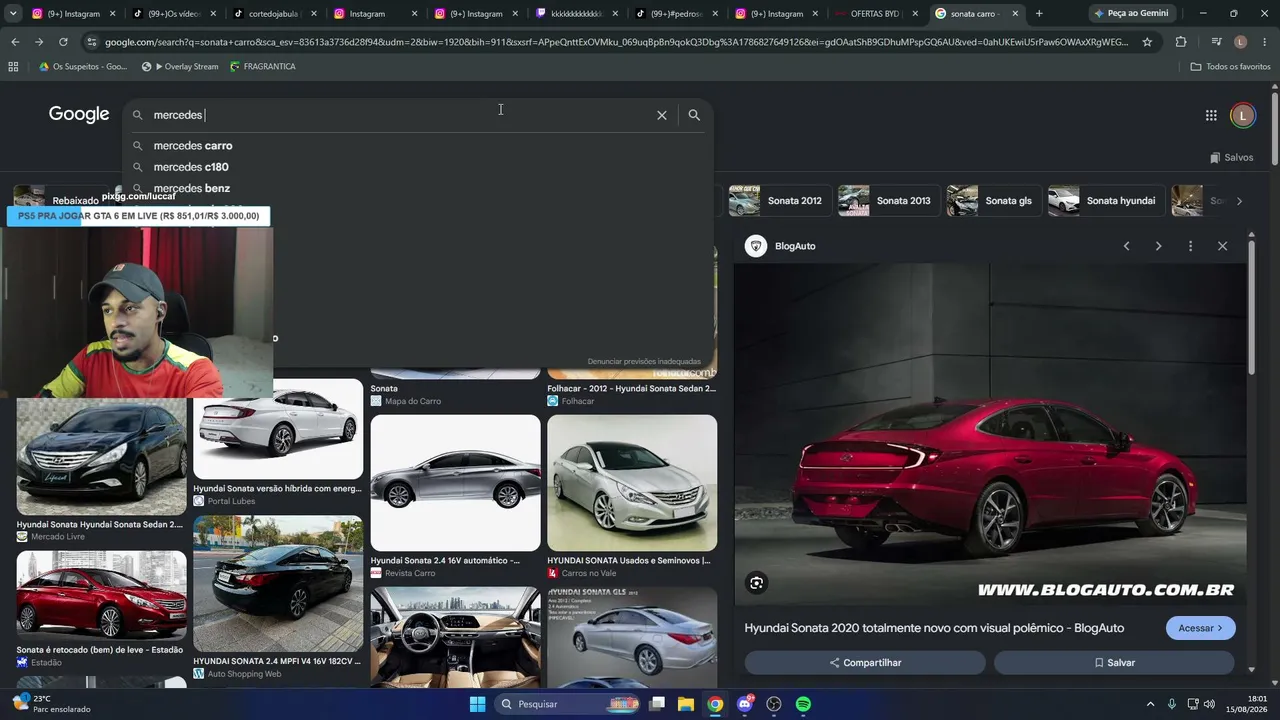The width and height of the screenshot is (1280, 720).
Task: Filter by the Sonata hyundai chip
Action: (x=1105, y=201)
